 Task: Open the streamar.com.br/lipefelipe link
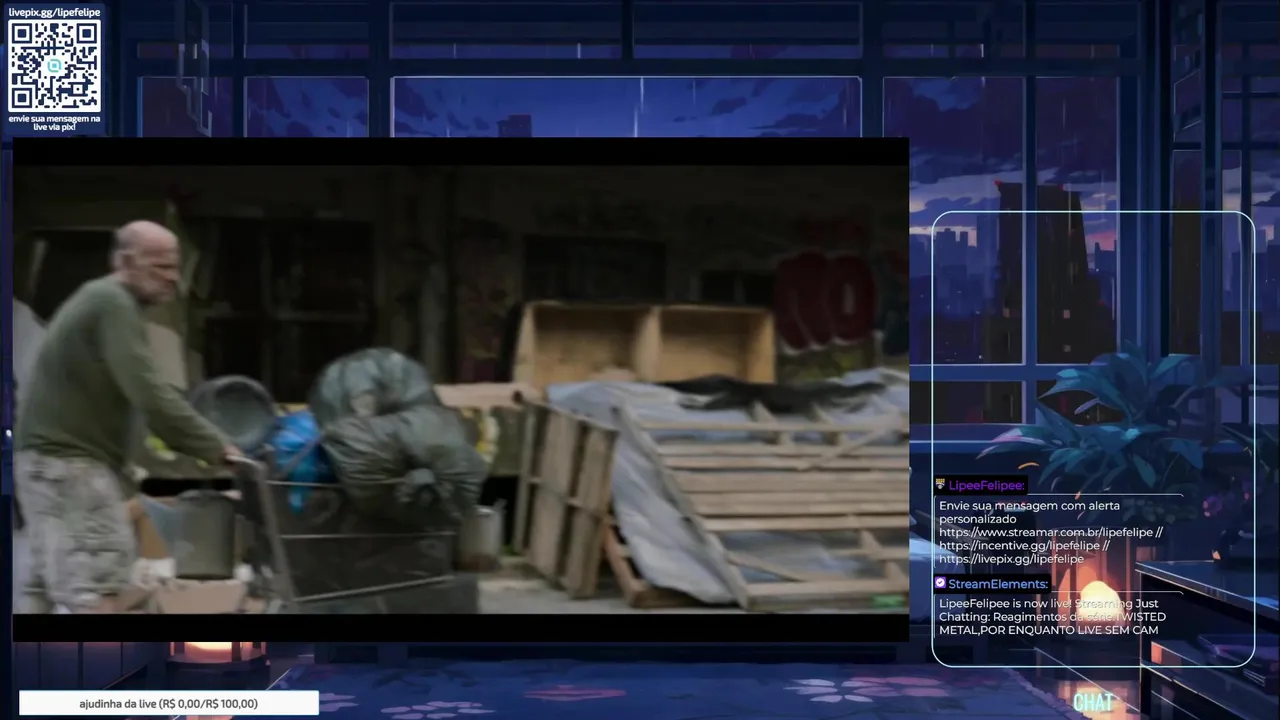tap(1046, 533)
